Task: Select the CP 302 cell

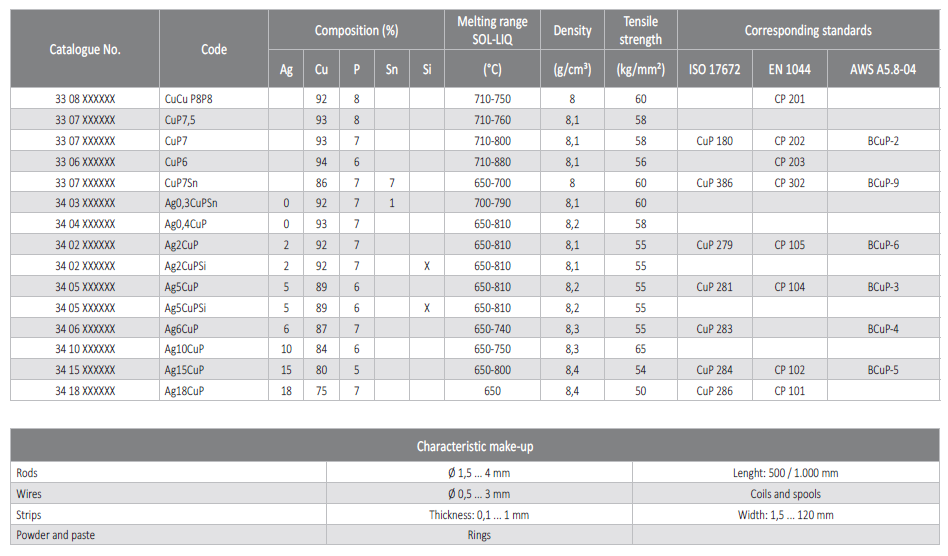Action: [x=789, y=183]
